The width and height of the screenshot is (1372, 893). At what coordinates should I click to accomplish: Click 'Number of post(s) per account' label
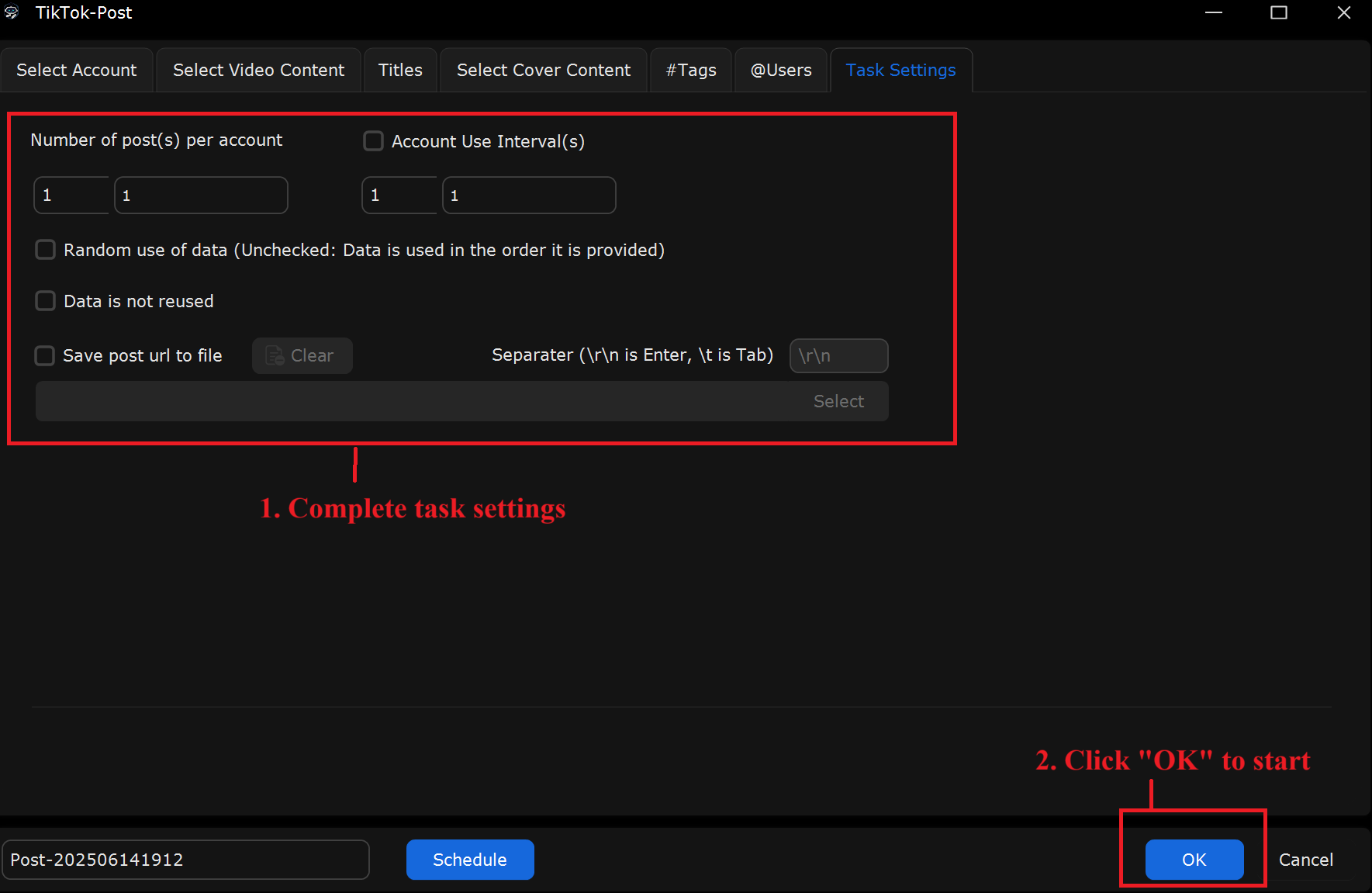(x=157, y=140)
